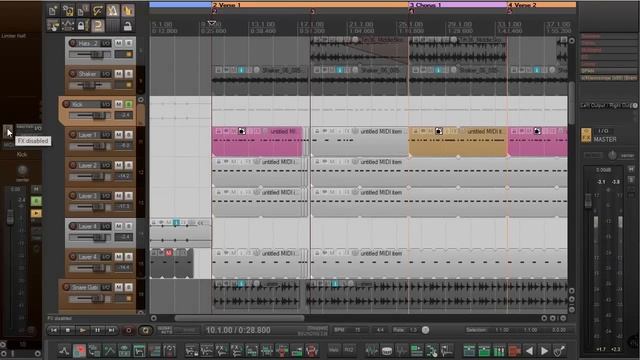This screenshot has height=360, width=640.
Task: Click the open padlock toolbar icon
Action: (x=128, y=26)
